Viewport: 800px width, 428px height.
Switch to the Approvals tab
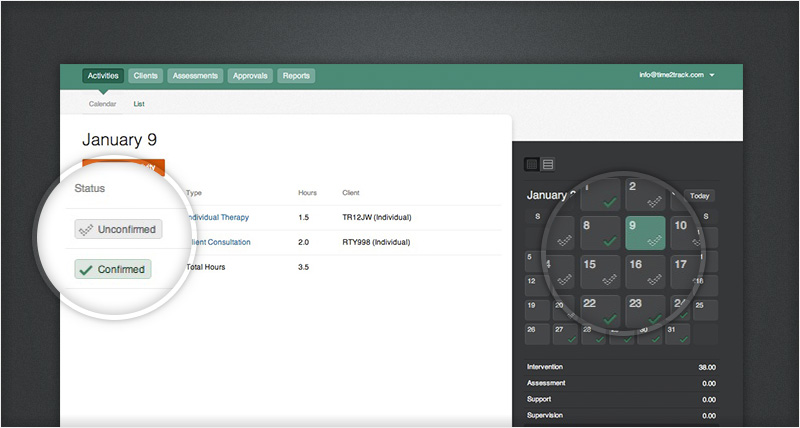(x=250, y=76)
